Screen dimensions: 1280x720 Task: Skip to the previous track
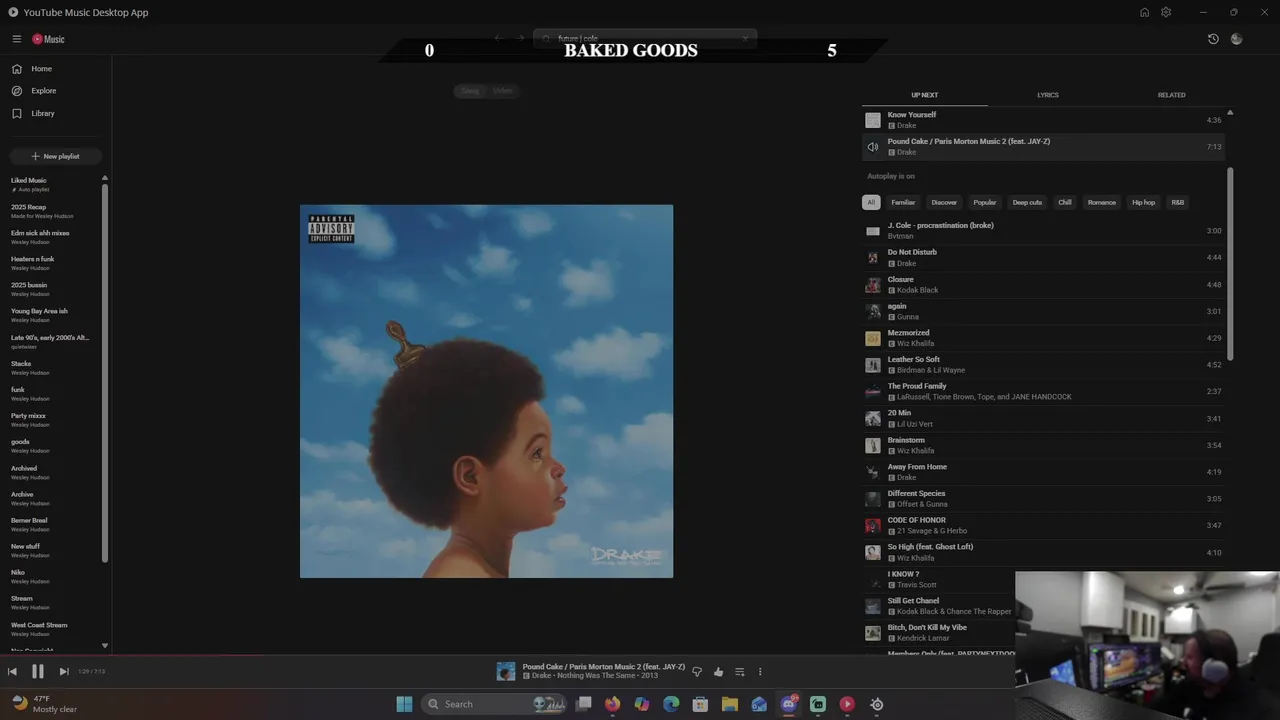click(12, 672)
